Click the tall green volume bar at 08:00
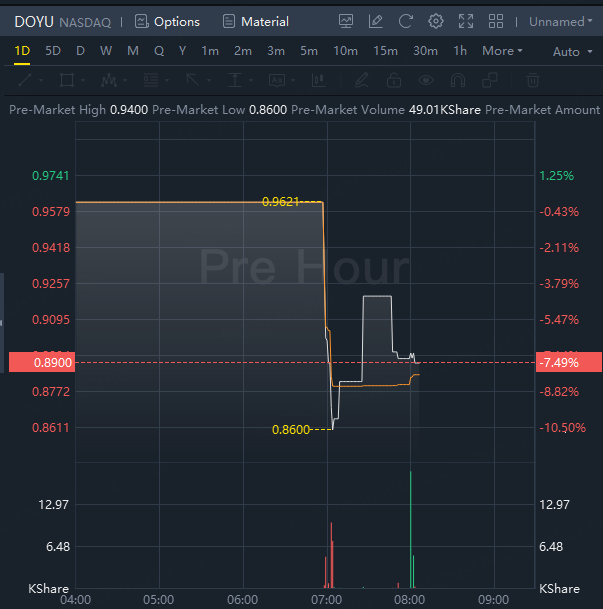Viewport: 603px width, 609px height. [411, 529]
